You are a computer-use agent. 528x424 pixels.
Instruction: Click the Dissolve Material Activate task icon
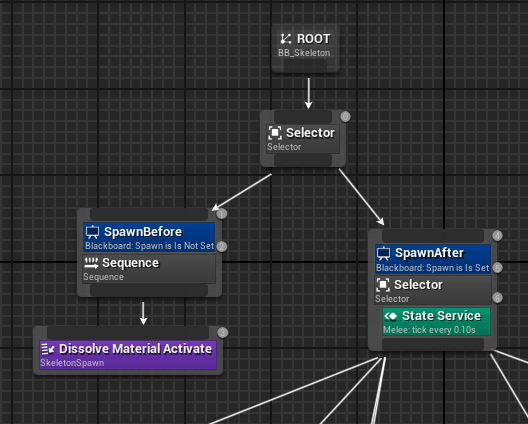(x=48, y=349)
